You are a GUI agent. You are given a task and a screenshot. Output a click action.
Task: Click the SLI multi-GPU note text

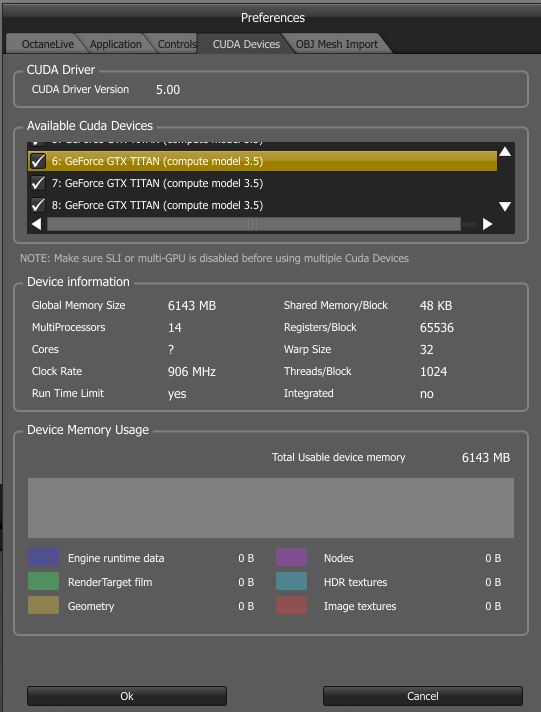pyautogui.click(x=214, y=258)
